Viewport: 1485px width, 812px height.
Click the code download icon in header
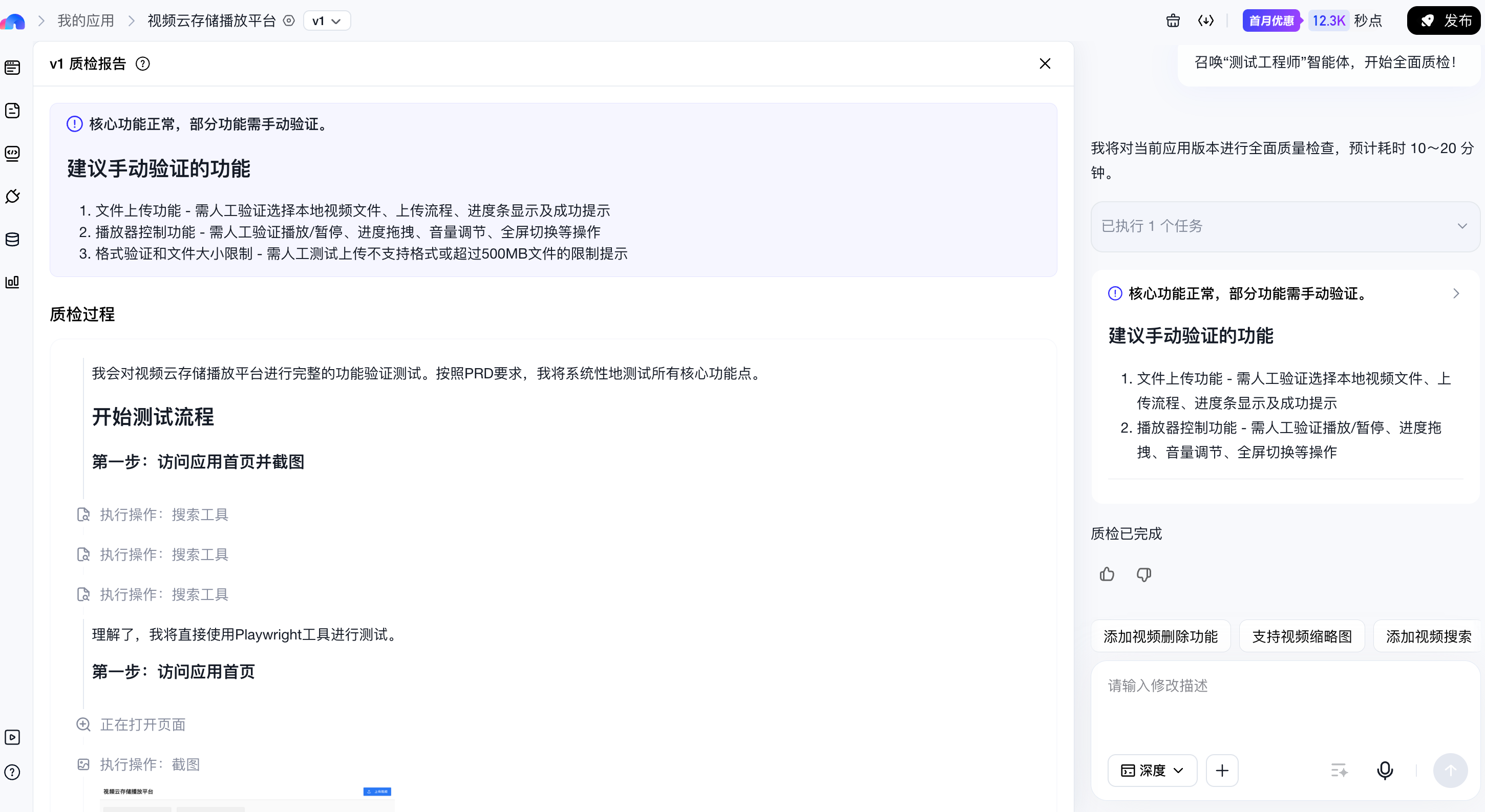tap(1205, 21)
